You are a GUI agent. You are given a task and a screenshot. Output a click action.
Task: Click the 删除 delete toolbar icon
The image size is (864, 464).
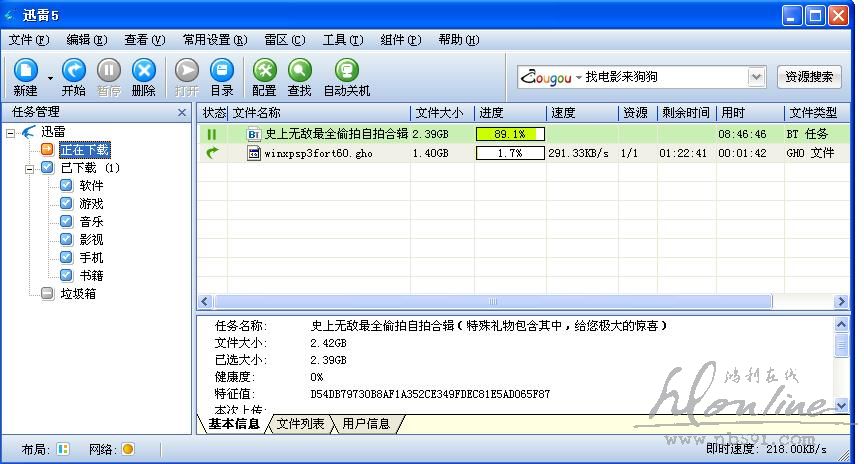coord(144,71)
